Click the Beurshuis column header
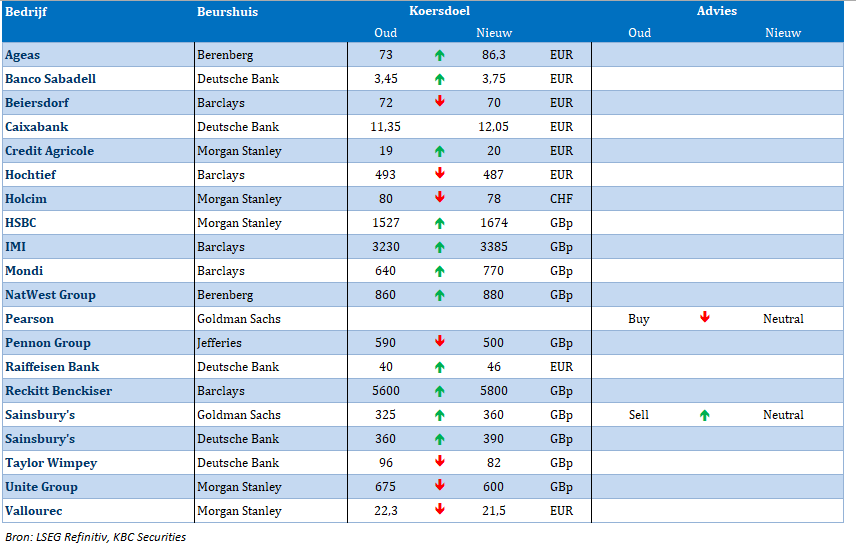 click(x=227, y=12)
